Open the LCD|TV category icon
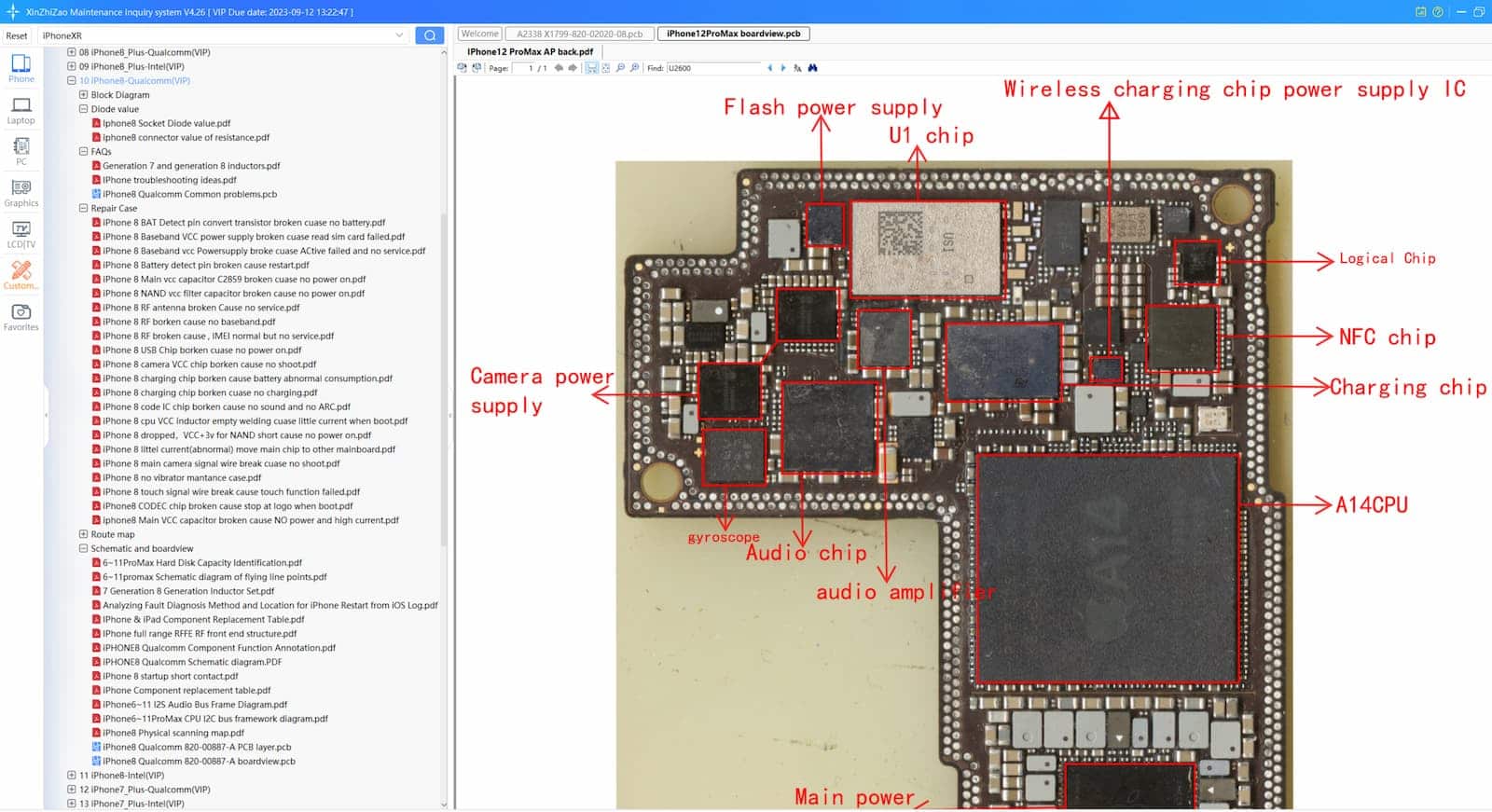Image resolution: width=1492 pixels, height=812 pixels. pyautogui.click(x=21, y=235)
